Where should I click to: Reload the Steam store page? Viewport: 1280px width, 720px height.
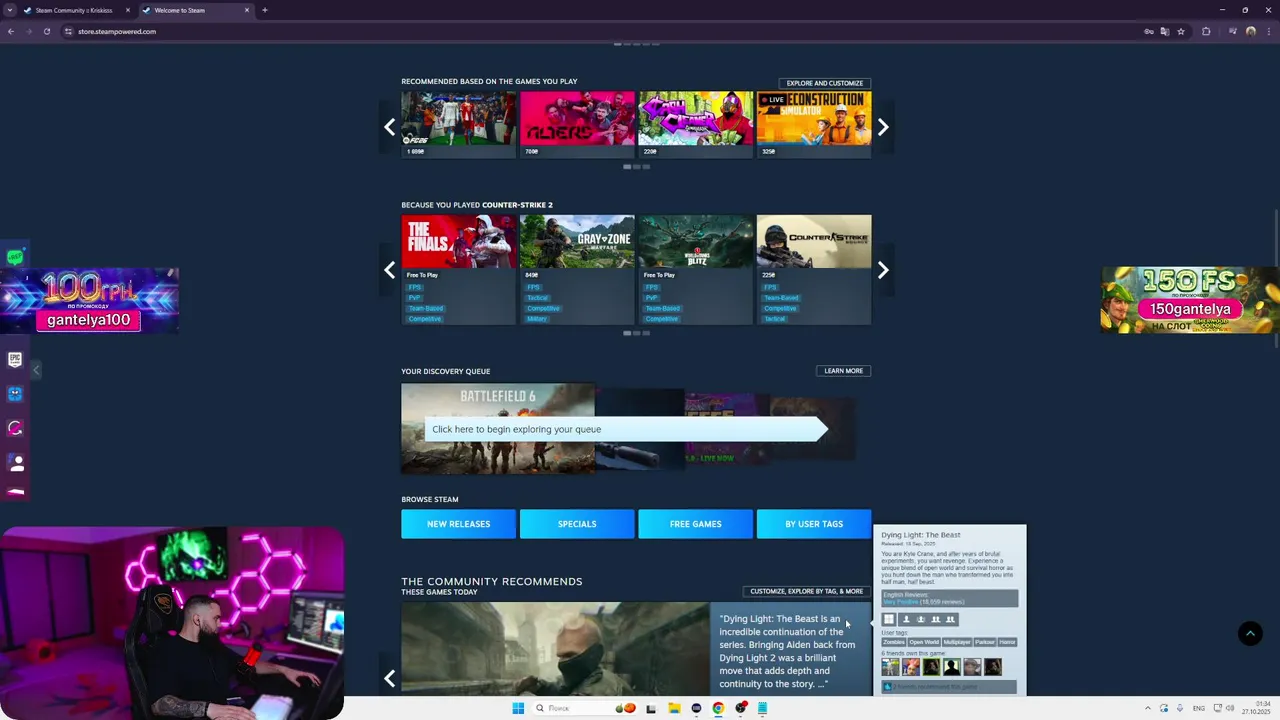coord(47,31)
